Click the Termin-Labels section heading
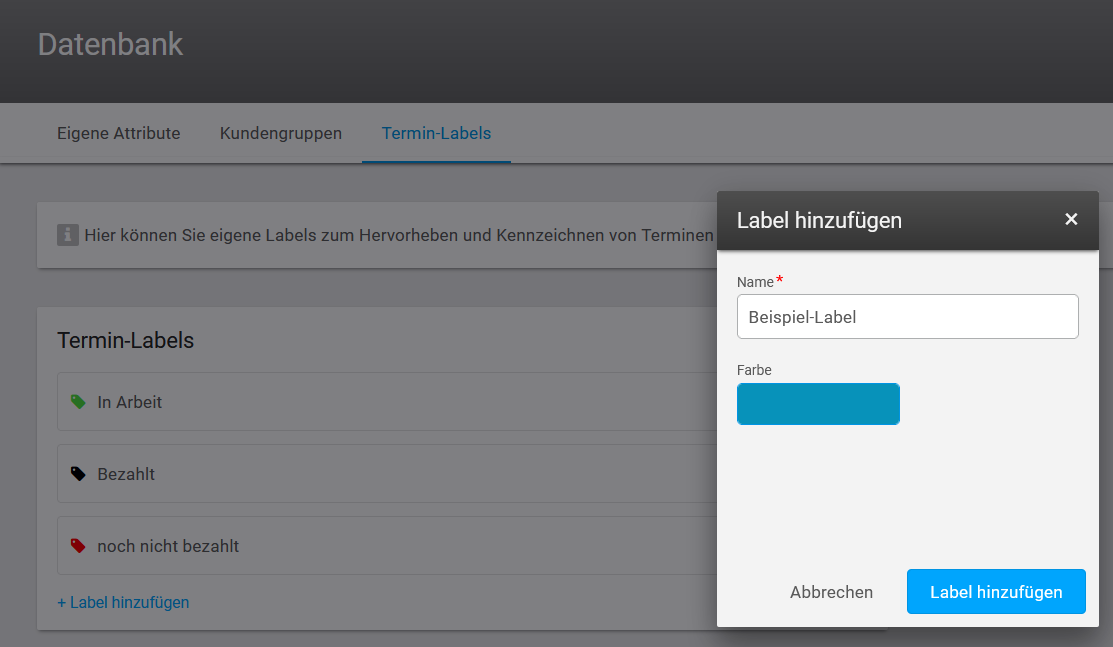 point(125,340)
